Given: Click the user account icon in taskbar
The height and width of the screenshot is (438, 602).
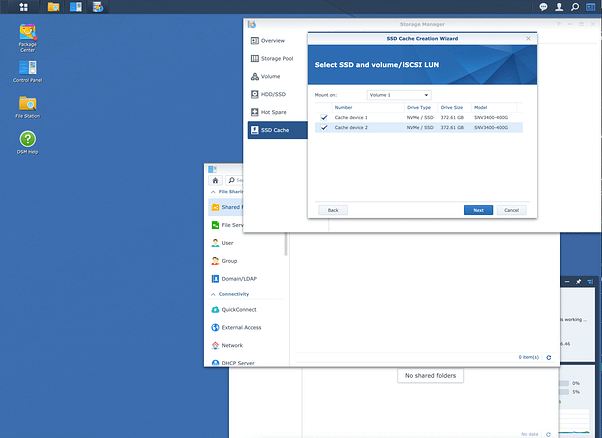Looking at the screenshot, I should coord(559,7).
